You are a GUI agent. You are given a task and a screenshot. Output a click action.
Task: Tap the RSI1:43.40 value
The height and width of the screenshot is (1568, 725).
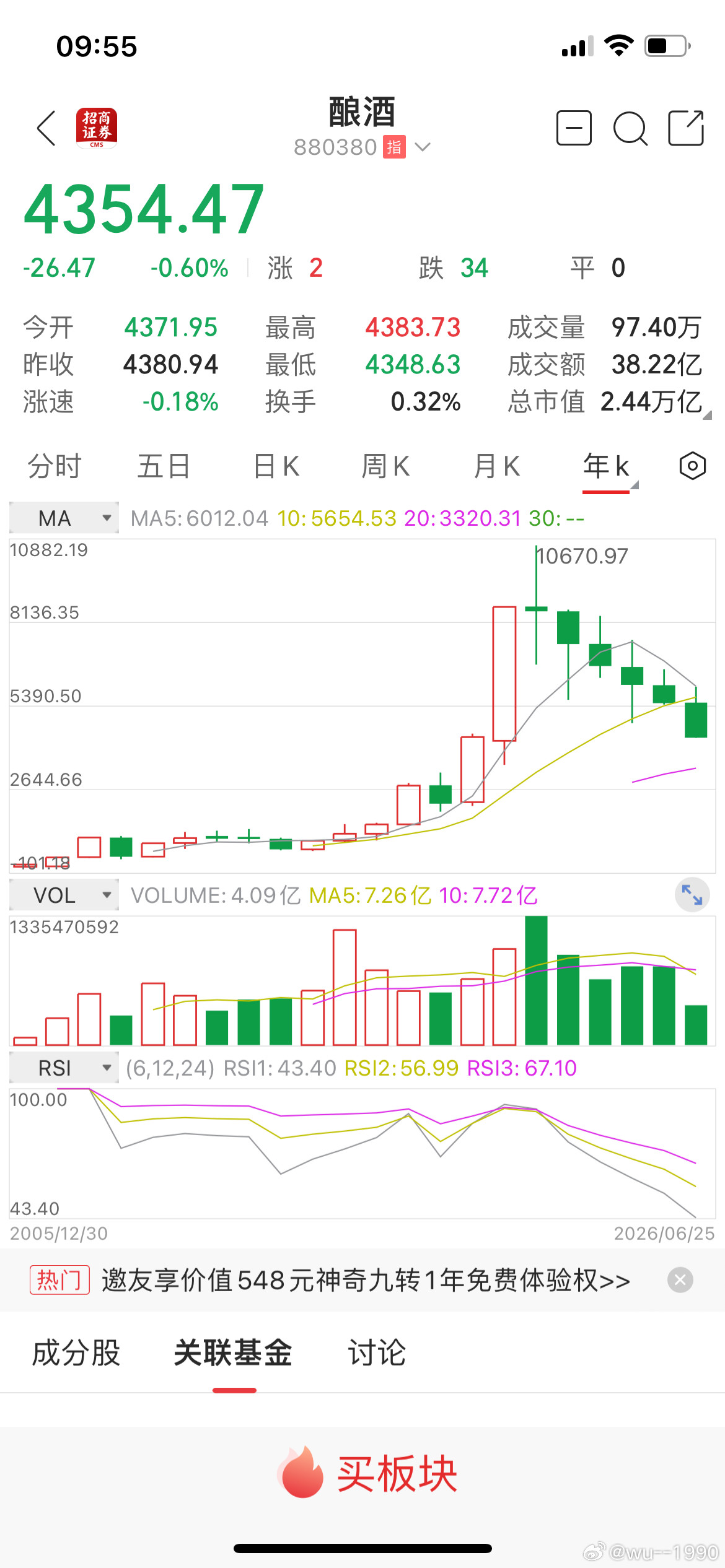coord(279,1068)
